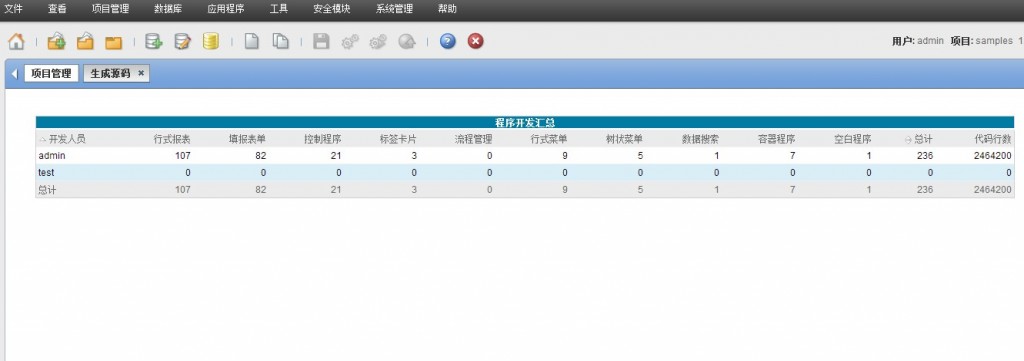Click the 控制程序 column header
The height and width of the screenshot is (361, 1024).
(323, 139)
